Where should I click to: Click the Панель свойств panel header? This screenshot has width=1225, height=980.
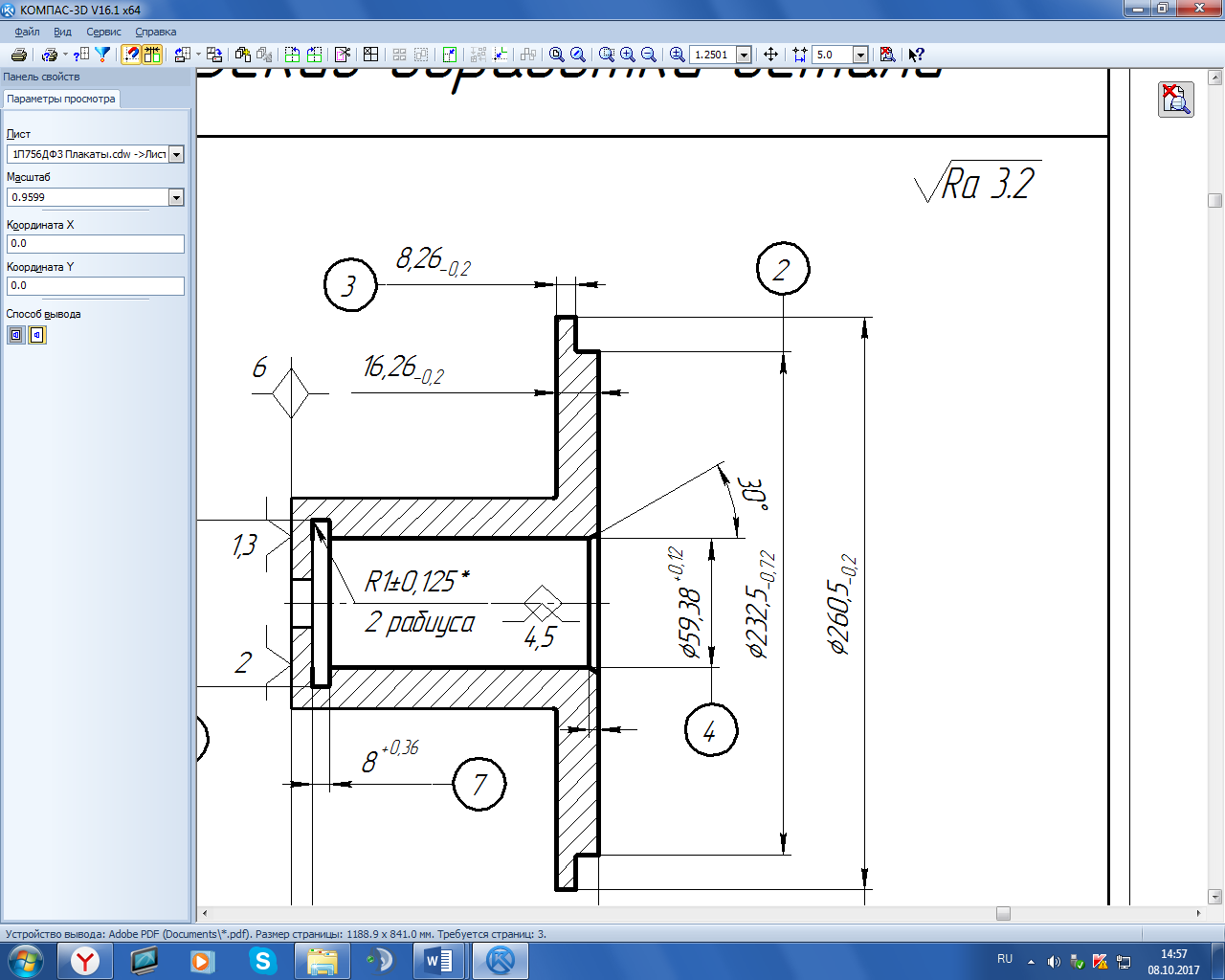96,77
